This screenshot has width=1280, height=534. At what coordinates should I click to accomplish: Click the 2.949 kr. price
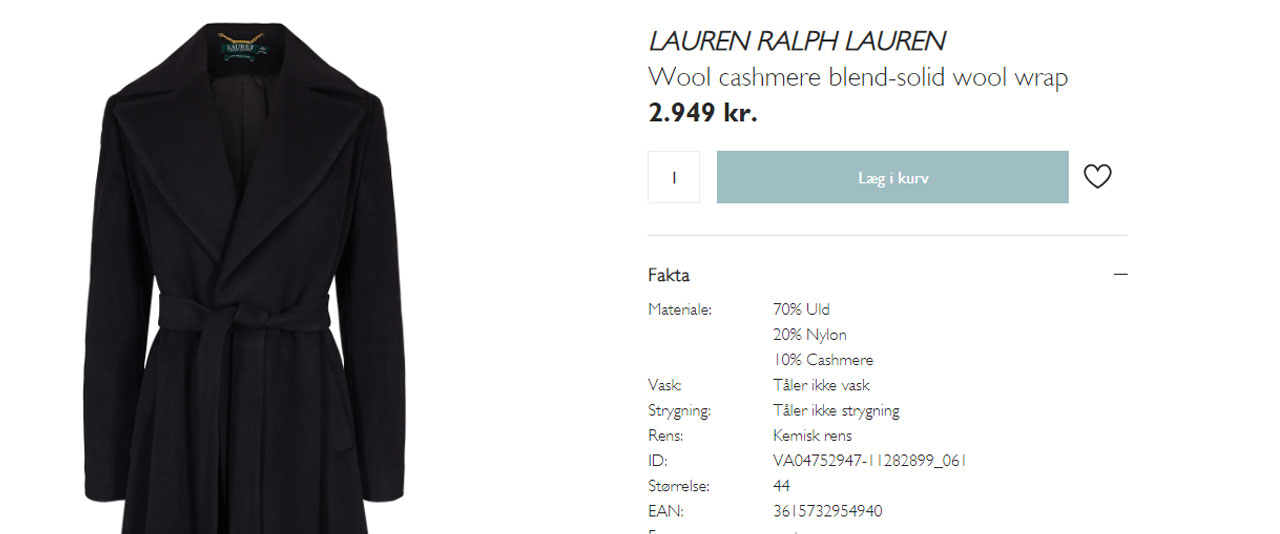(703, 113)
